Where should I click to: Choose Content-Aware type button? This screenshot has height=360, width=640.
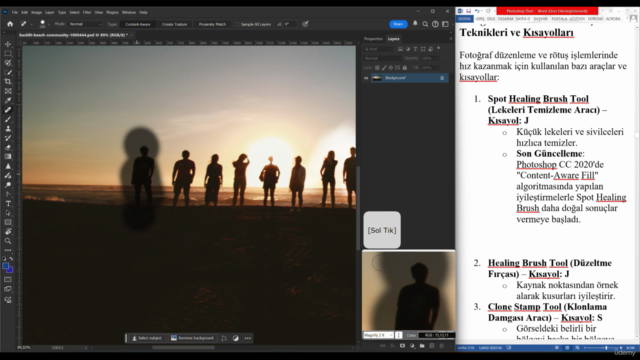pyautogui.click(x=138, y=24)
